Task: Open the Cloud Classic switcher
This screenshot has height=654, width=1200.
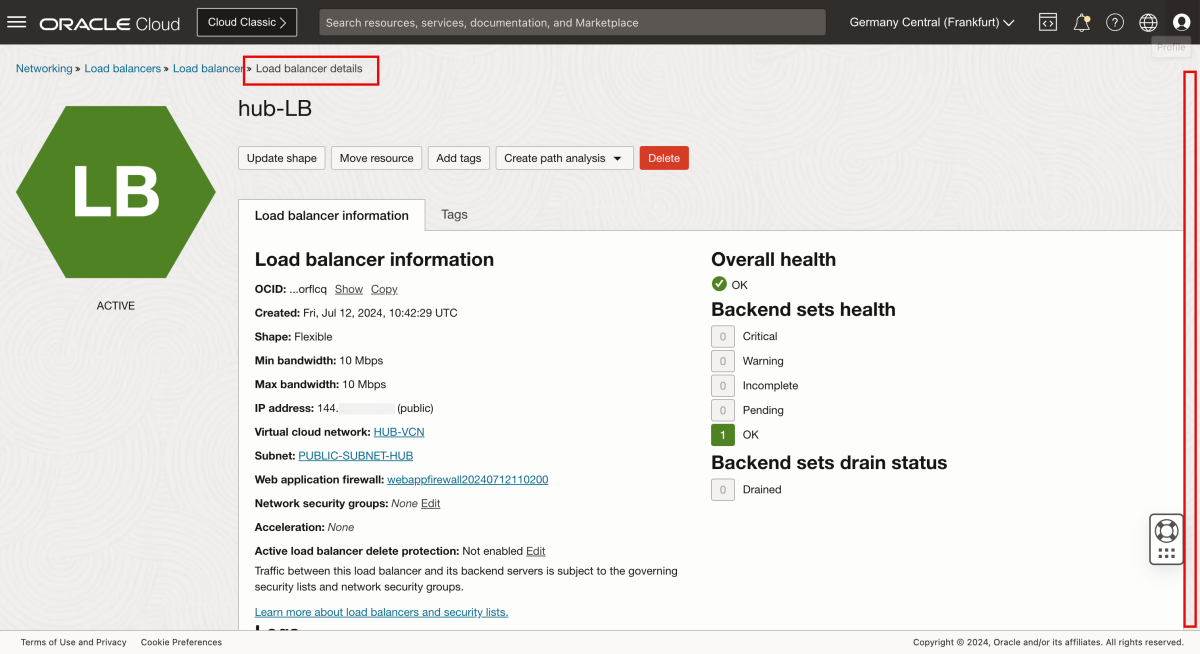Action: pyautogui.click(x=246, y=21)
